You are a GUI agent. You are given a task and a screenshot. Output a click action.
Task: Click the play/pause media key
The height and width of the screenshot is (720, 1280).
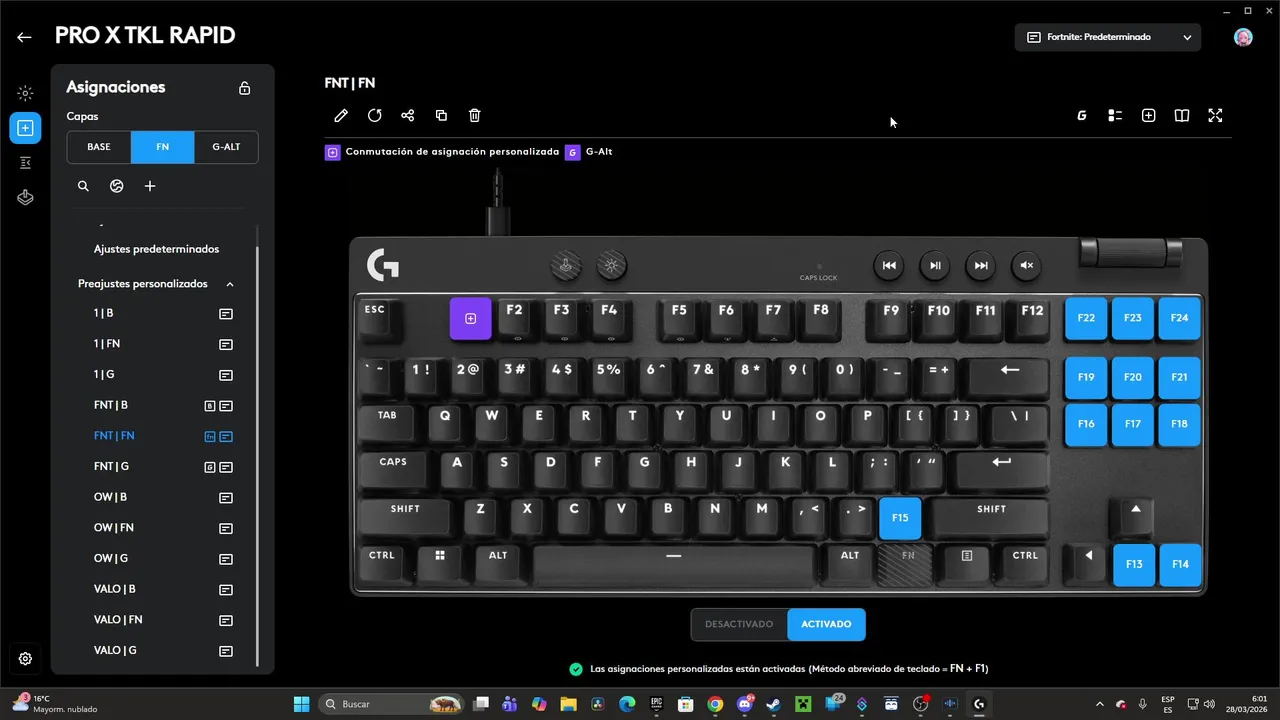[935, 266]
